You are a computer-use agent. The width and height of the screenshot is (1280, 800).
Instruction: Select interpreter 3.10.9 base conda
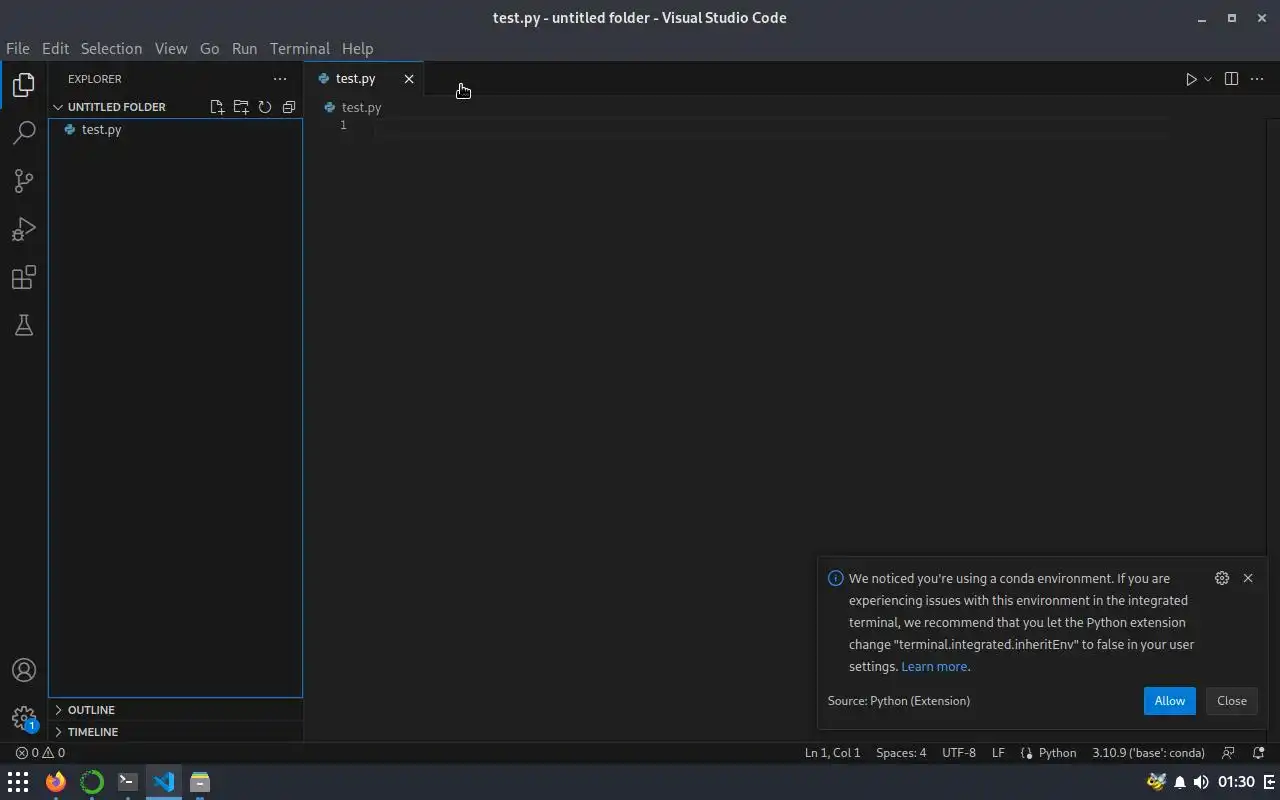tap(1148, 753)
